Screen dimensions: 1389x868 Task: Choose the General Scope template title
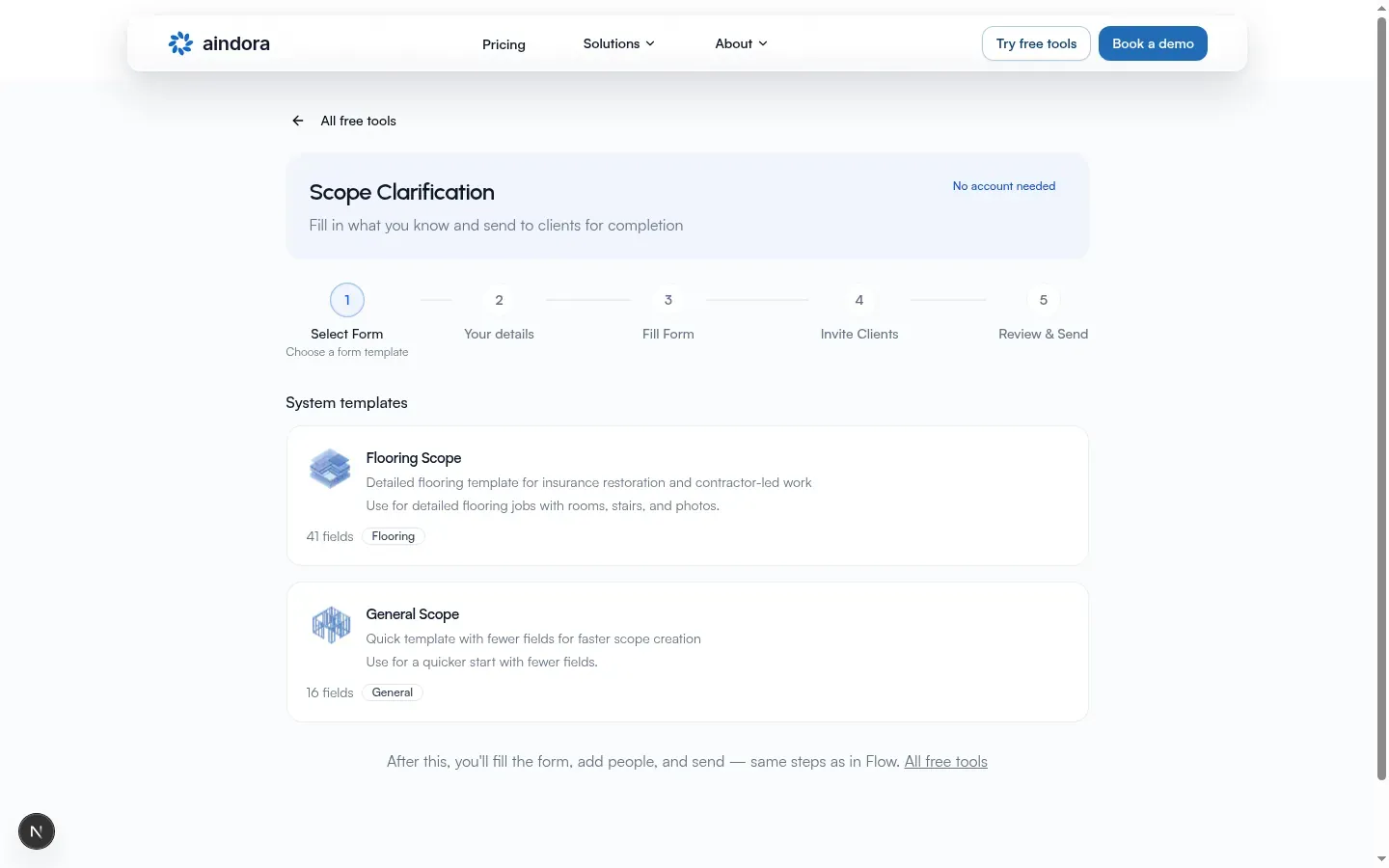coord(412,614)
